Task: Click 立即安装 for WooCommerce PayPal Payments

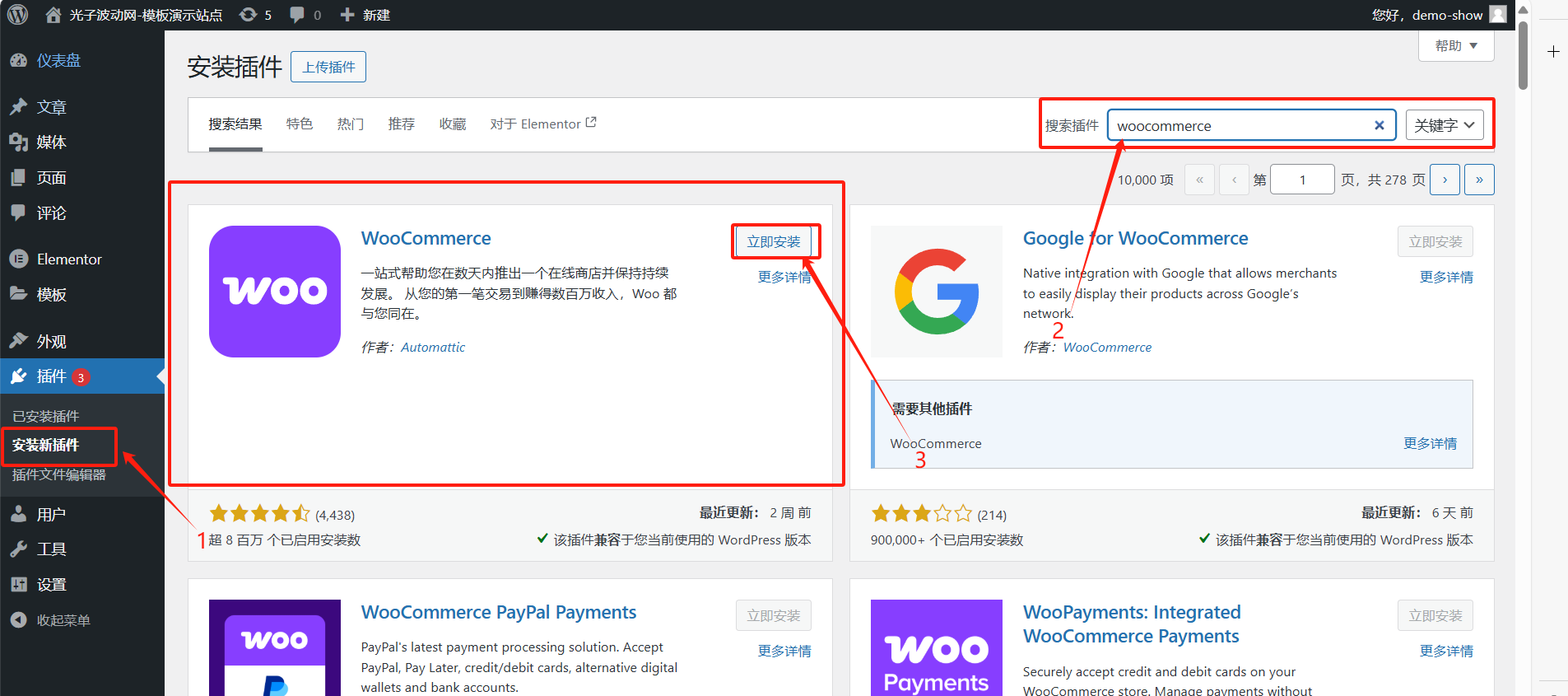Action: click(x=774, y=615)
